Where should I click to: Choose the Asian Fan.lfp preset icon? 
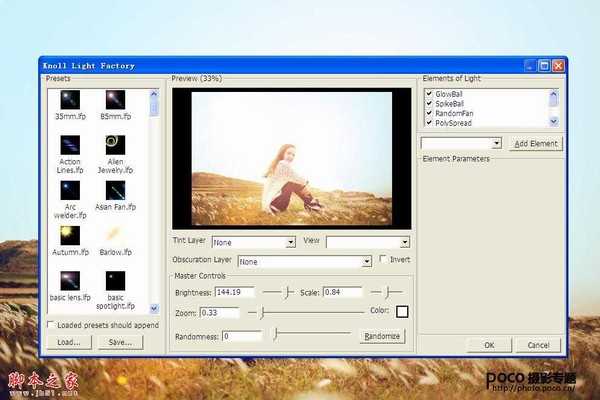click(115, 191)
